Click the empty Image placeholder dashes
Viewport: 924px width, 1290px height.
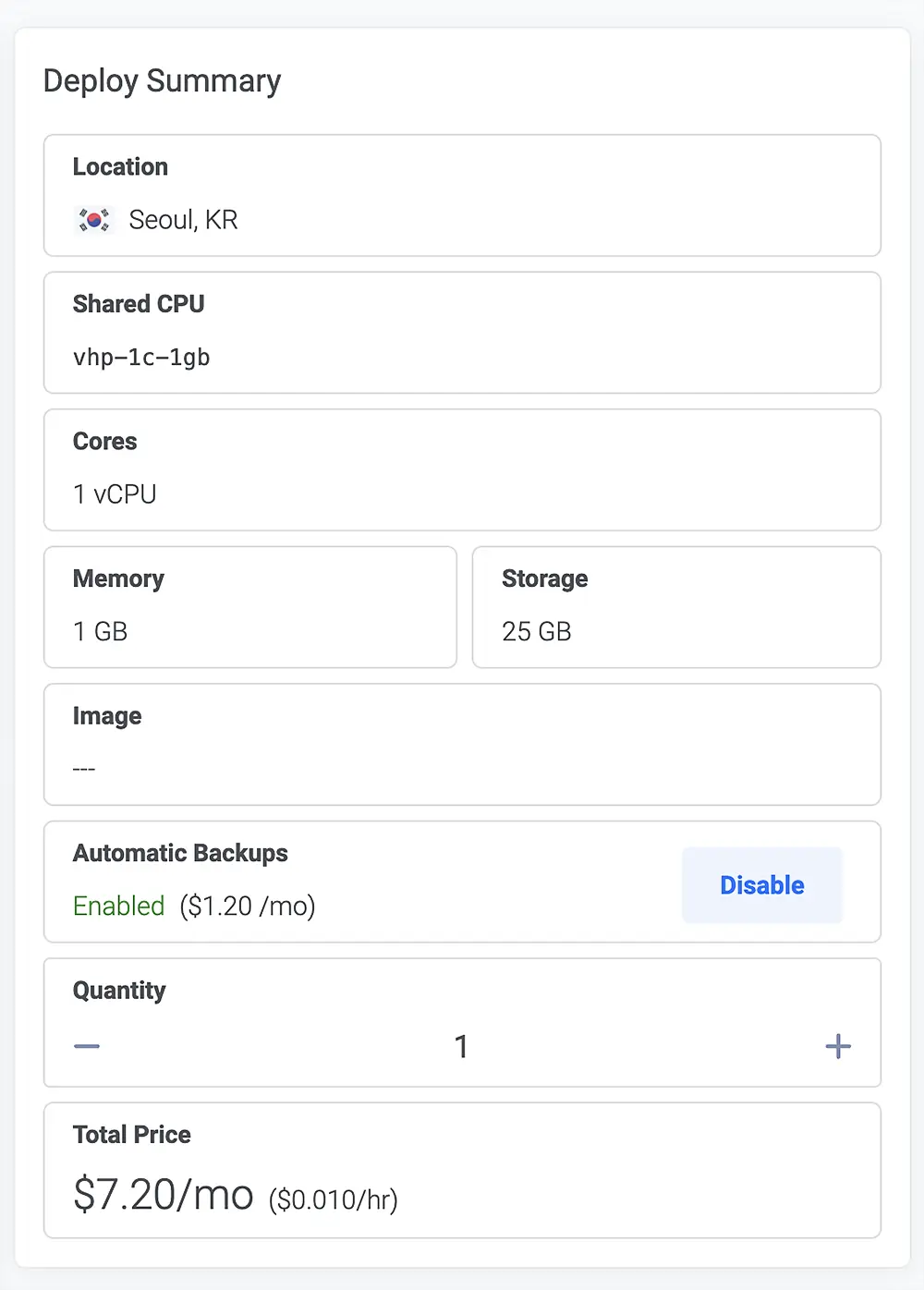click(84, 769)
